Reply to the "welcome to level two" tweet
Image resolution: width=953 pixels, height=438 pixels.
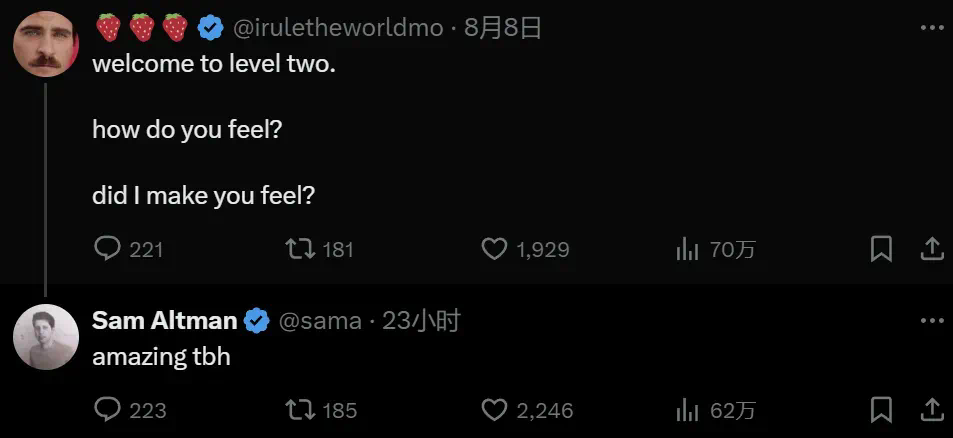click(107, 249)
